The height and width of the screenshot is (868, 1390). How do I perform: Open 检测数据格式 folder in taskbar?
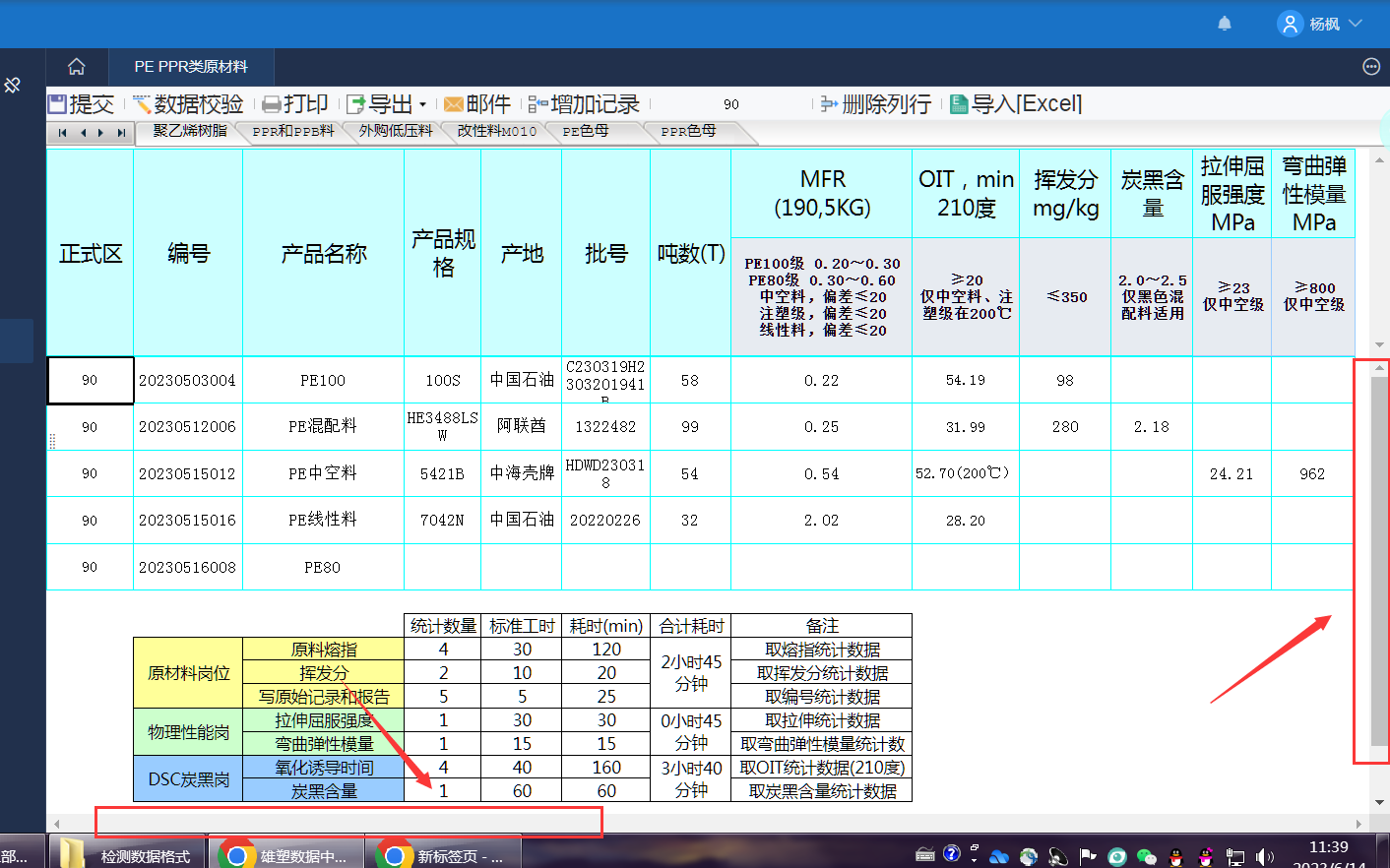[126, 855]
